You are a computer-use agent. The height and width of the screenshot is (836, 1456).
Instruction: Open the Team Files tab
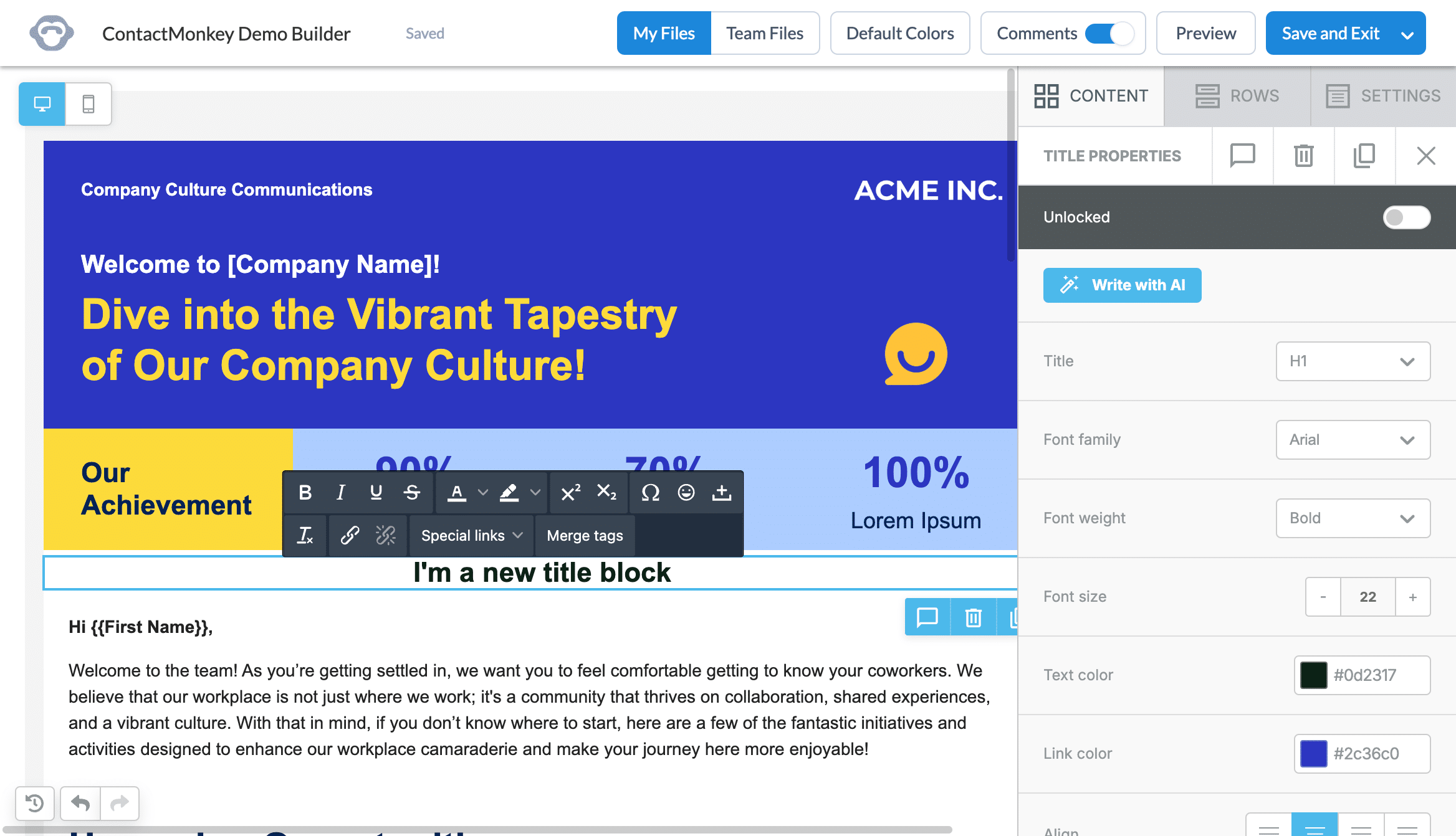pos(765,32)
